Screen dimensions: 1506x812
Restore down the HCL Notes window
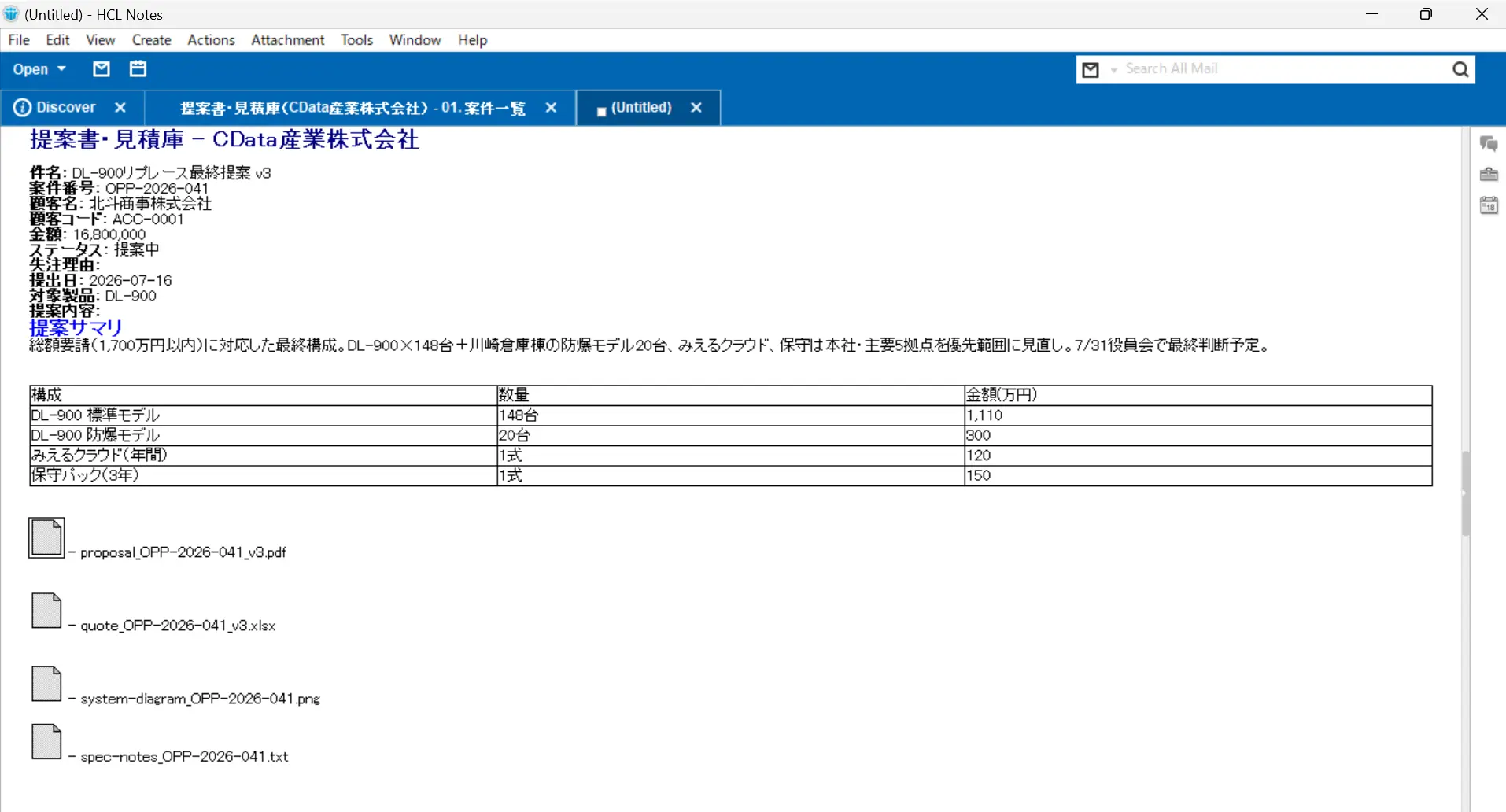coord(1426,14)
